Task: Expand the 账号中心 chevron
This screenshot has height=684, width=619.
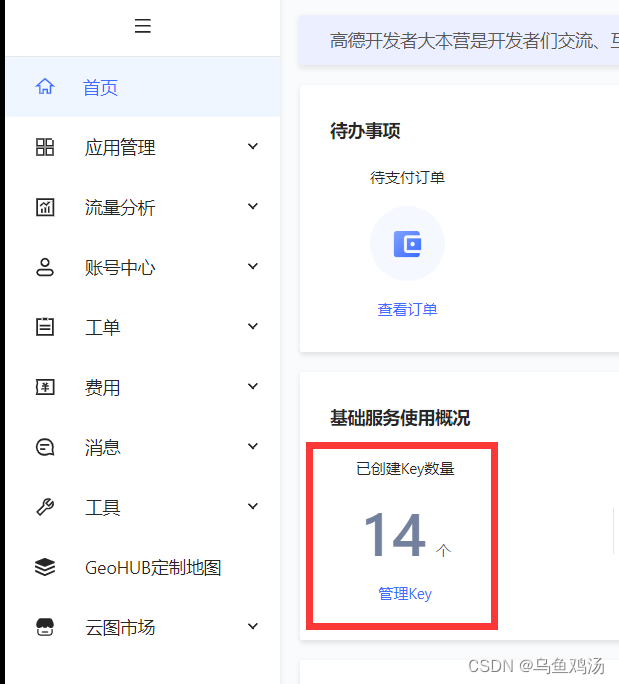Action: tap(253, 266)
